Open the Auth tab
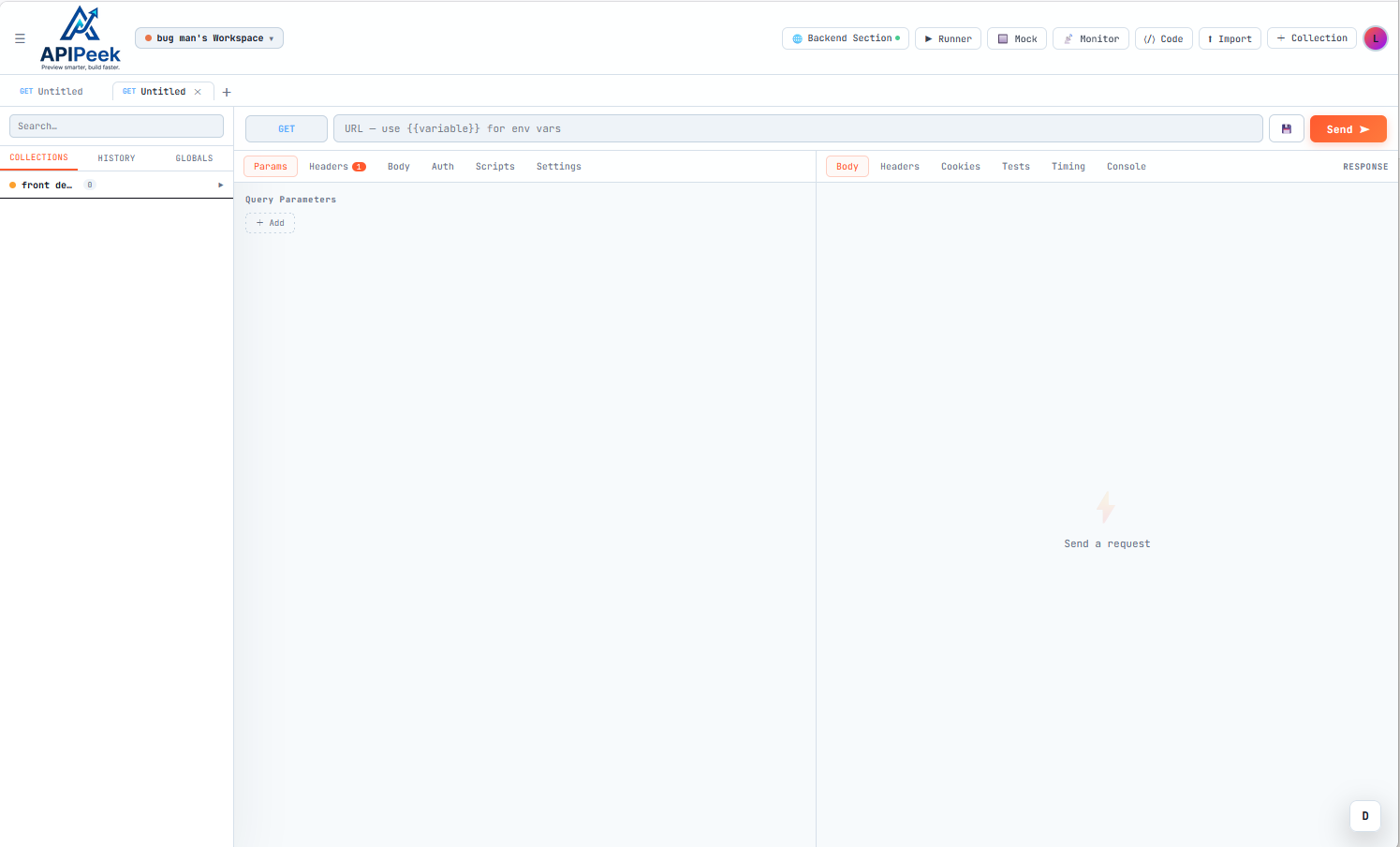Image resolution: width=1400 pixels, height=847 pixels. (443, 167)
